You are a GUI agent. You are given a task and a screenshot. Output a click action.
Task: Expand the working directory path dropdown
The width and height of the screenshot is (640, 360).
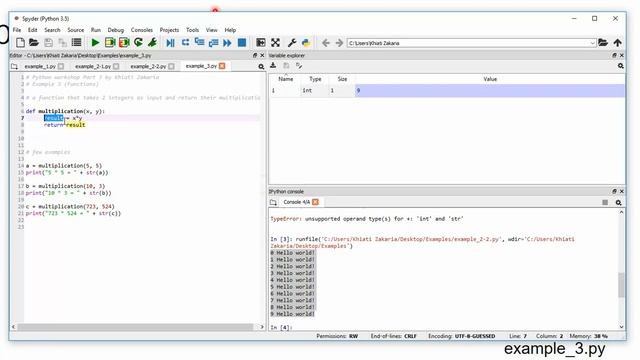point(592,43)
